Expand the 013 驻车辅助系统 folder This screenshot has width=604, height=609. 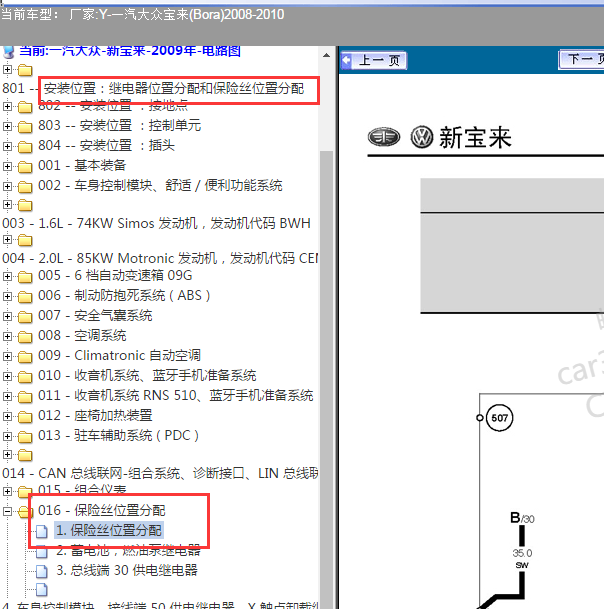[x=7, y=436]
